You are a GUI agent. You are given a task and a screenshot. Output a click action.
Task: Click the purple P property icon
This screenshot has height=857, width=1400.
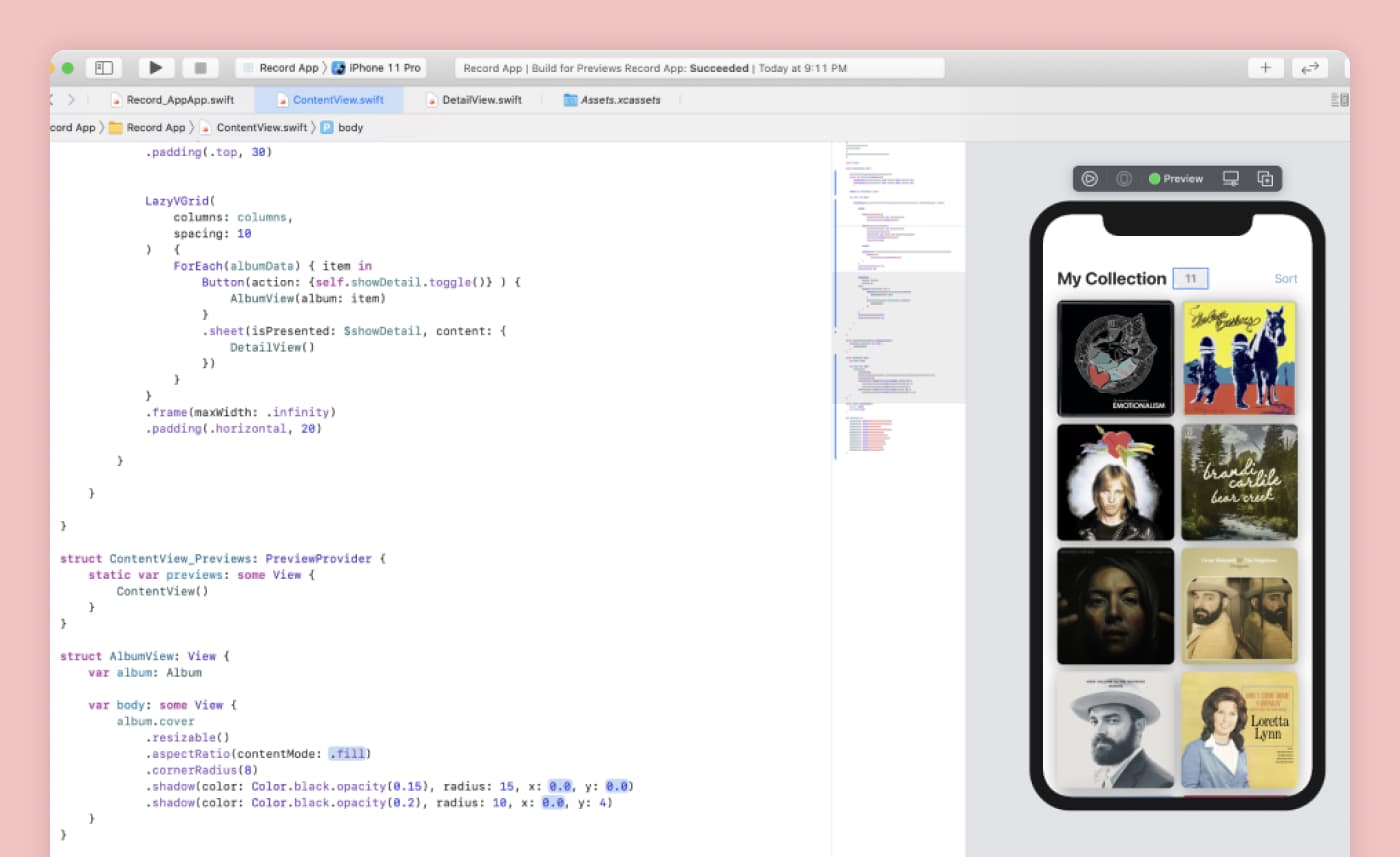pos(326,128)
